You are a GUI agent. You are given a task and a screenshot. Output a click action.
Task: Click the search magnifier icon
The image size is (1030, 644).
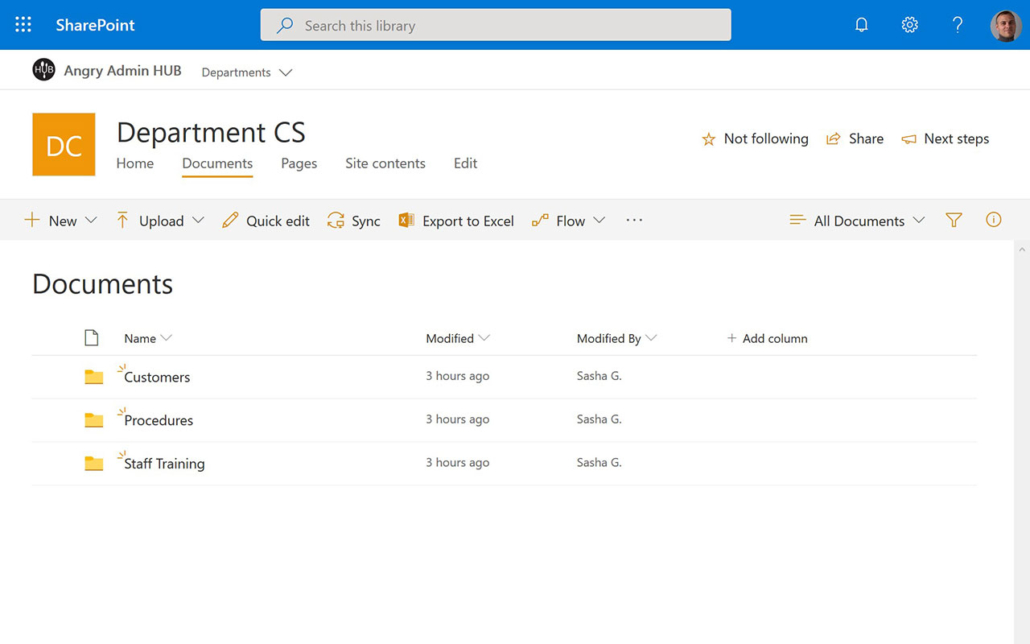tap(284, 26)
